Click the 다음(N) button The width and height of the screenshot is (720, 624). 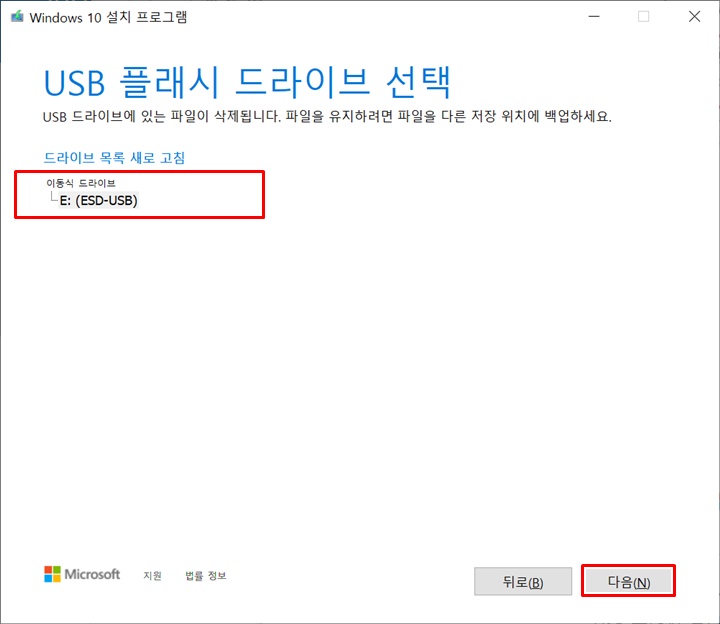coord(628,581)
